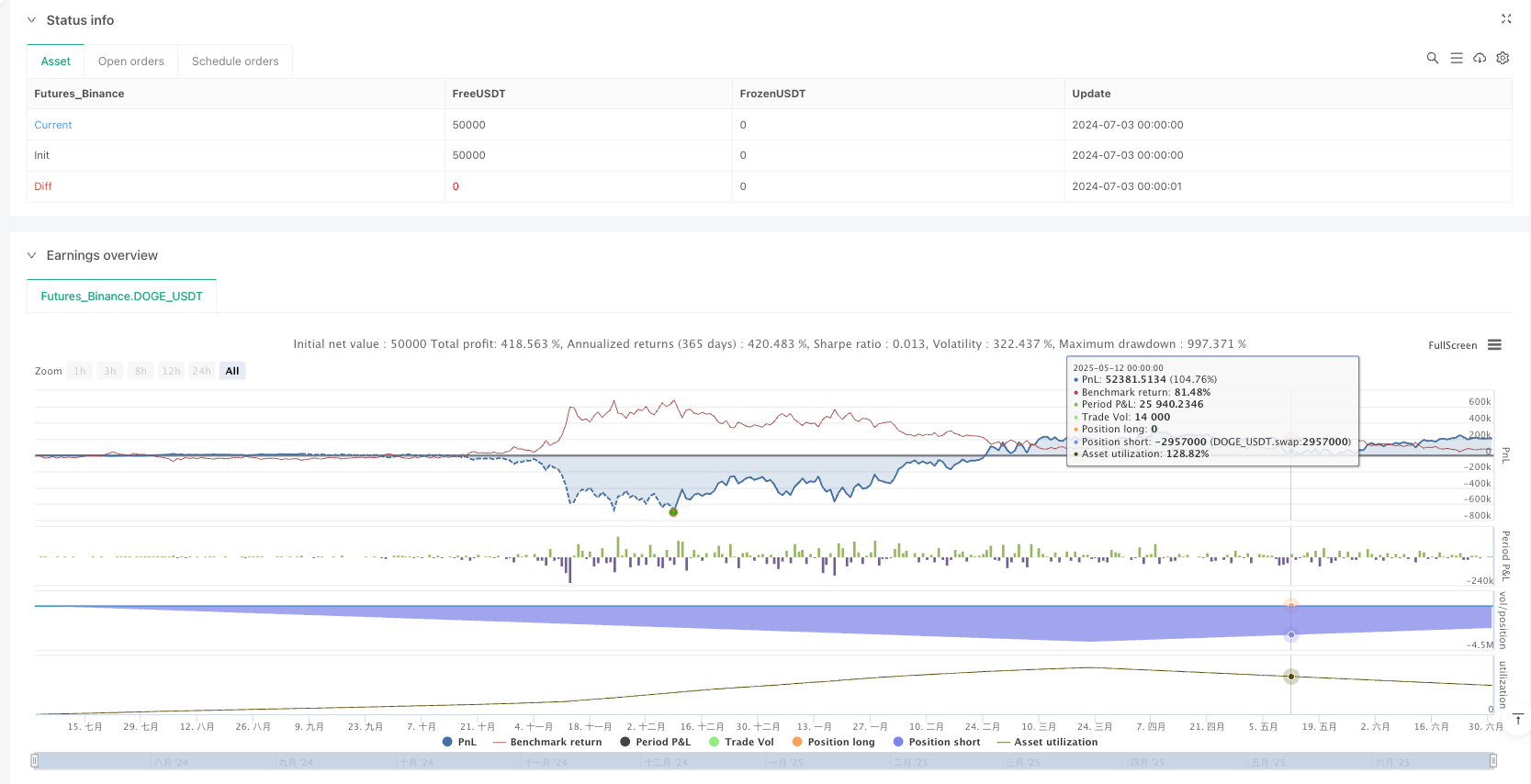Image resolution: width=1531 pixels, height=784 pixels.
Task: Toggle the PnL series in chart legend
Action: 459,742
